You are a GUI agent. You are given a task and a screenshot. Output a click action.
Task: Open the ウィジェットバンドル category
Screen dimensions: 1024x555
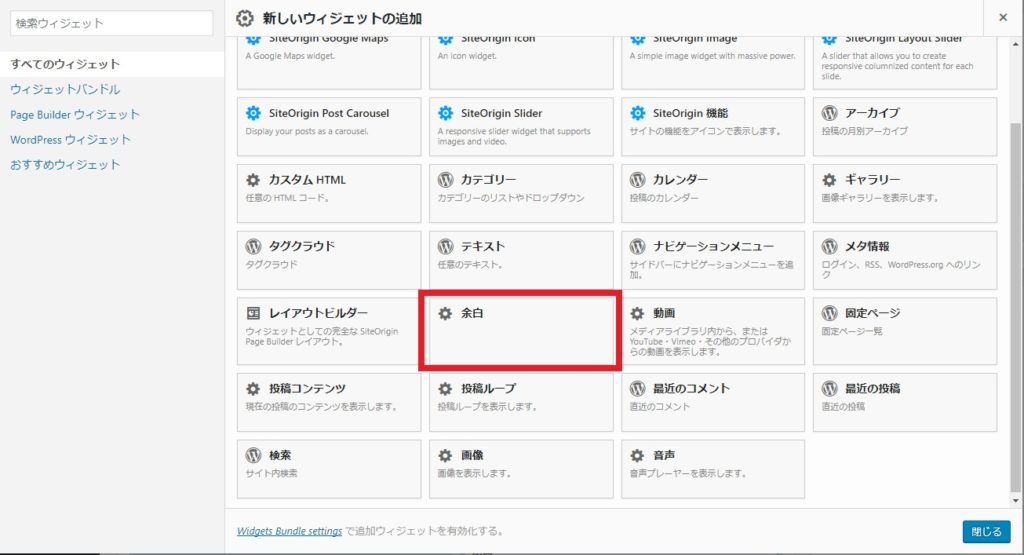click(x=65, y=89)
